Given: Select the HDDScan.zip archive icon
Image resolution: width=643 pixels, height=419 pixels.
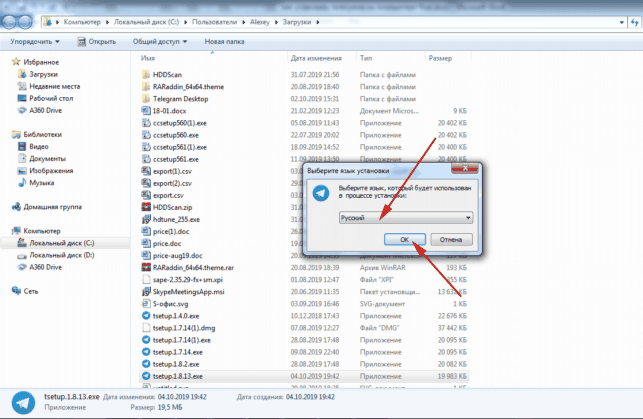Looking at the screenshot, I should click(x=146, y=207).
